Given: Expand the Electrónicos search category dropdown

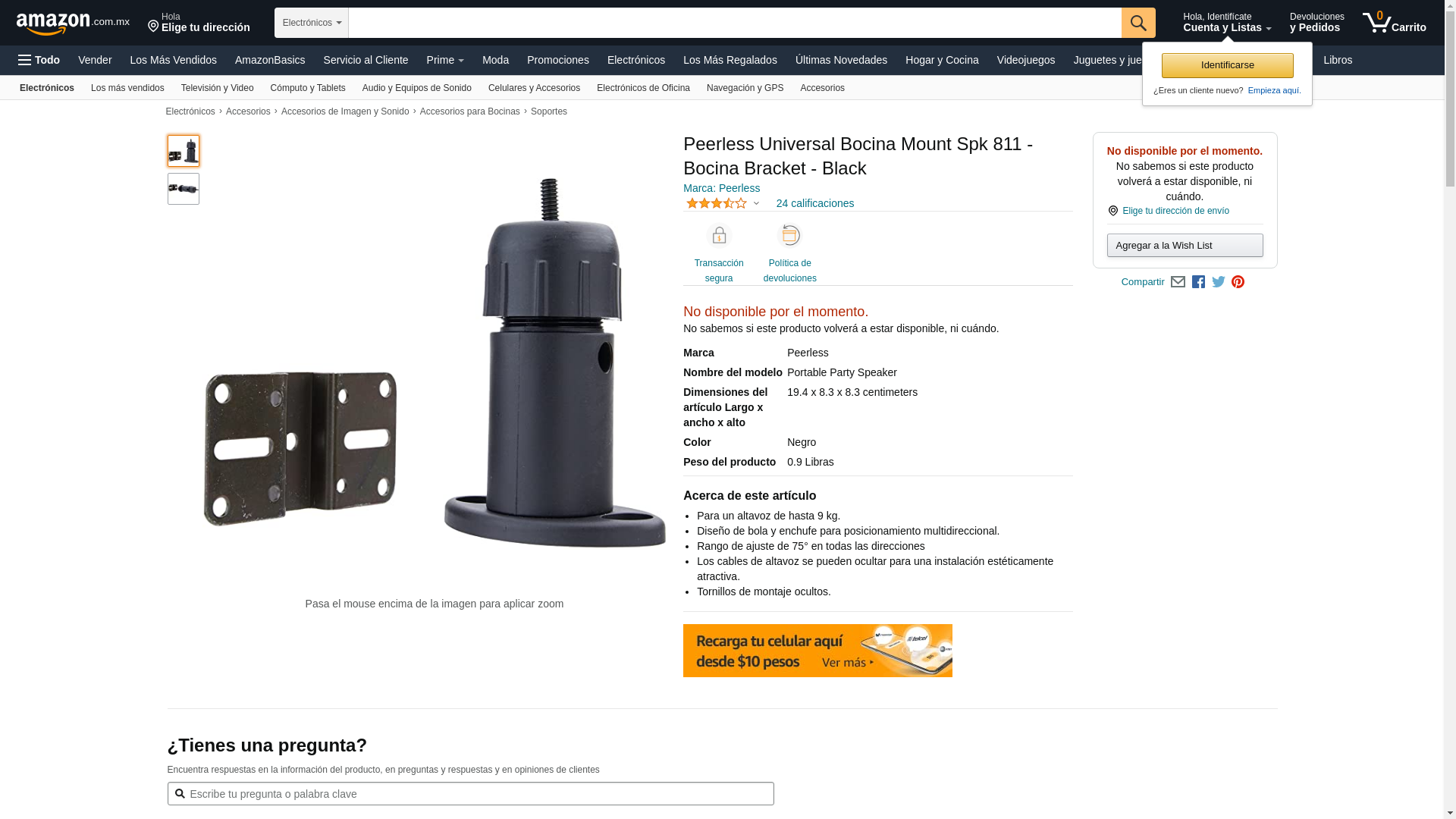Looking at the screenshot, I should 312,23.
